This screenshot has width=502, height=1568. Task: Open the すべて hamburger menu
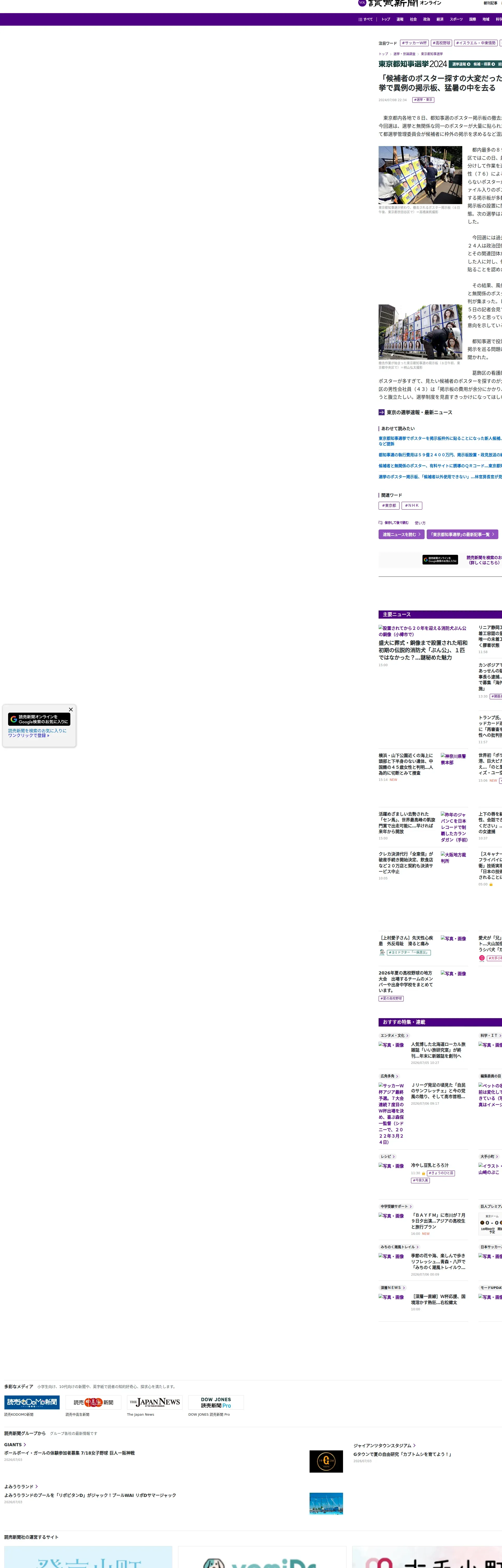pyautogui.click(x=366, y=20)
